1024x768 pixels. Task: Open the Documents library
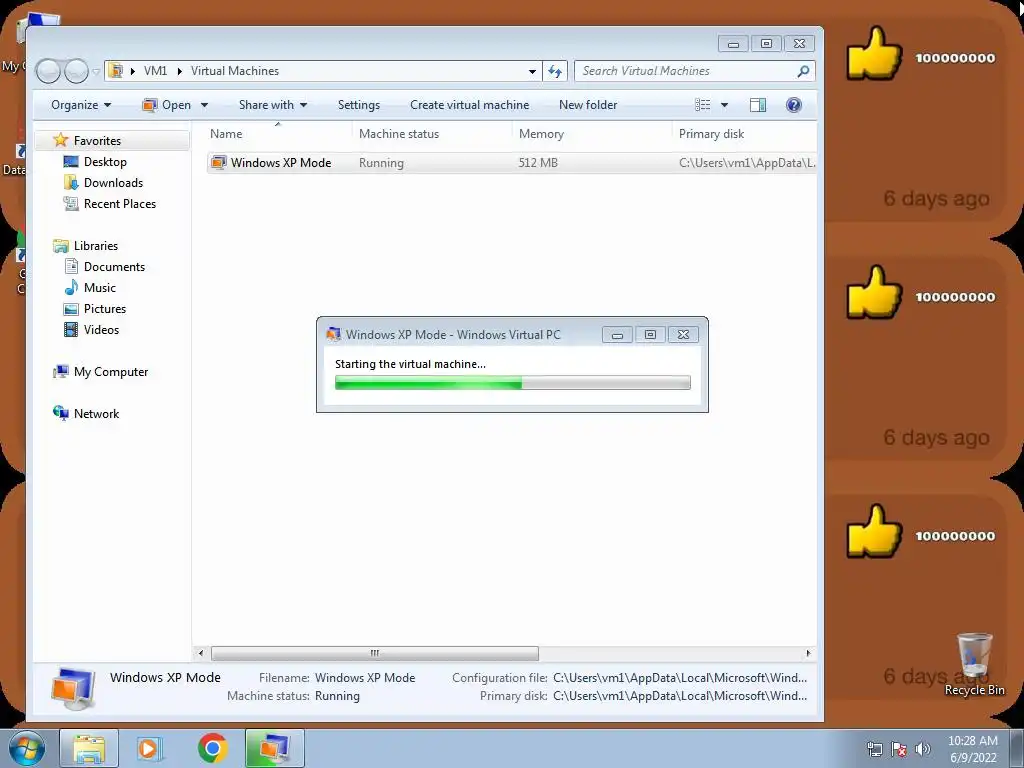[114, 267]
